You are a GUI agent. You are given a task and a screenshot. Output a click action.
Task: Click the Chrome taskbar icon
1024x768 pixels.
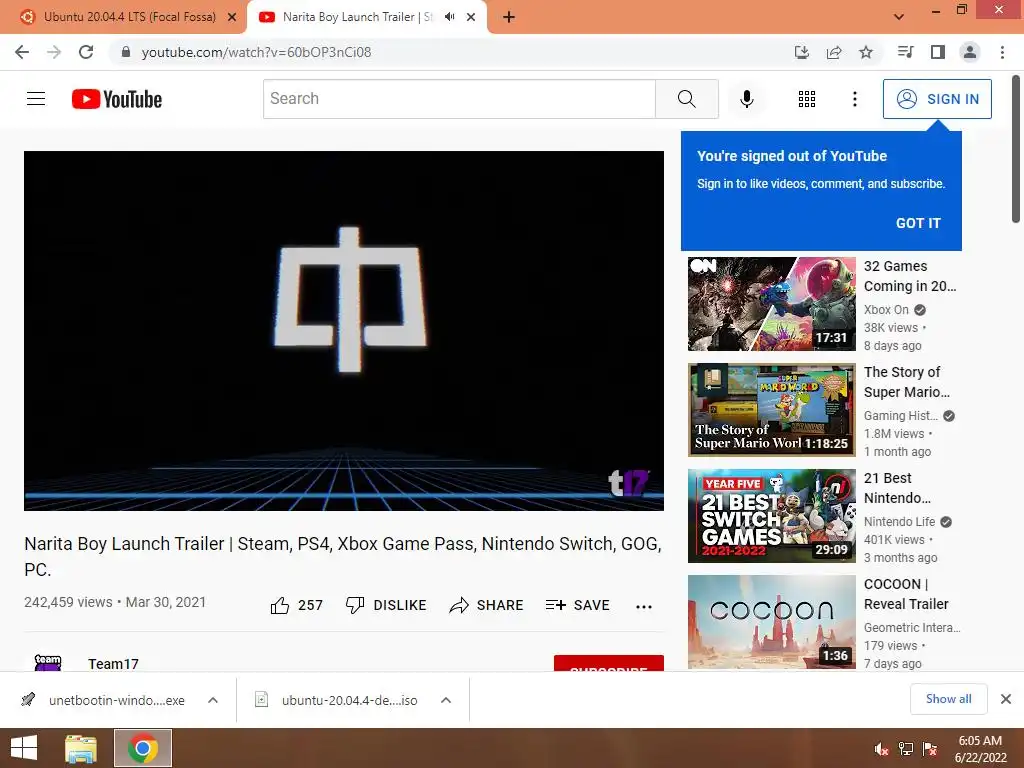(x=143, y=748)
